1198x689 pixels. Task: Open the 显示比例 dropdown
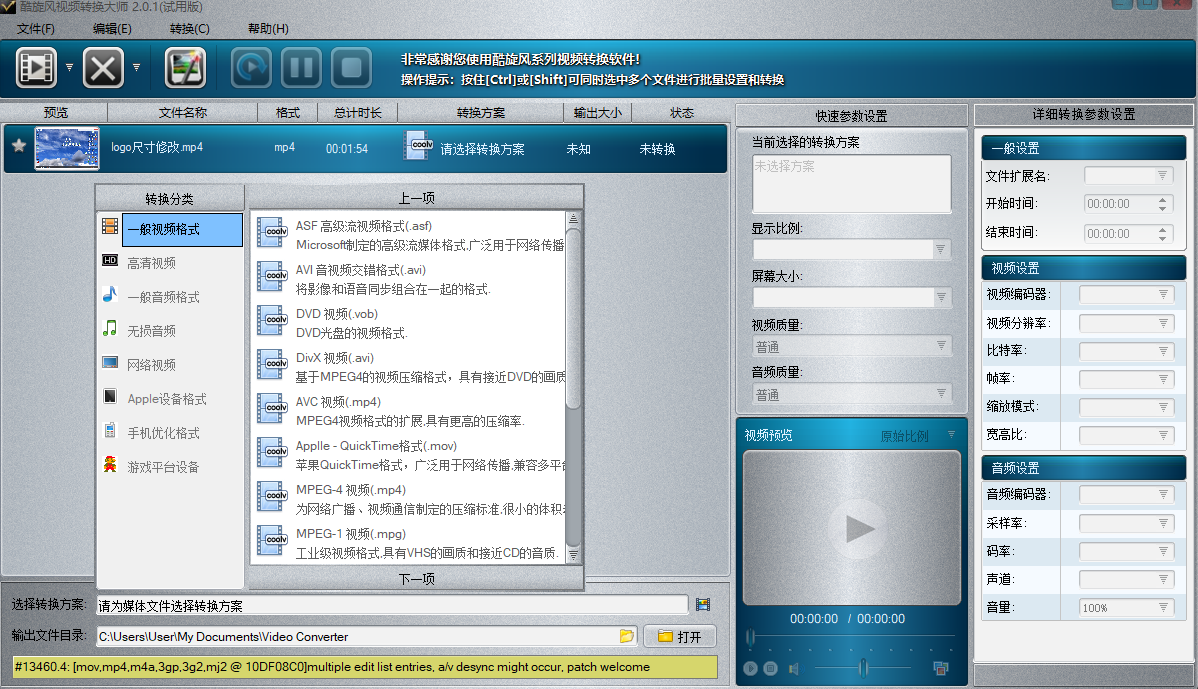click(851, 249)
